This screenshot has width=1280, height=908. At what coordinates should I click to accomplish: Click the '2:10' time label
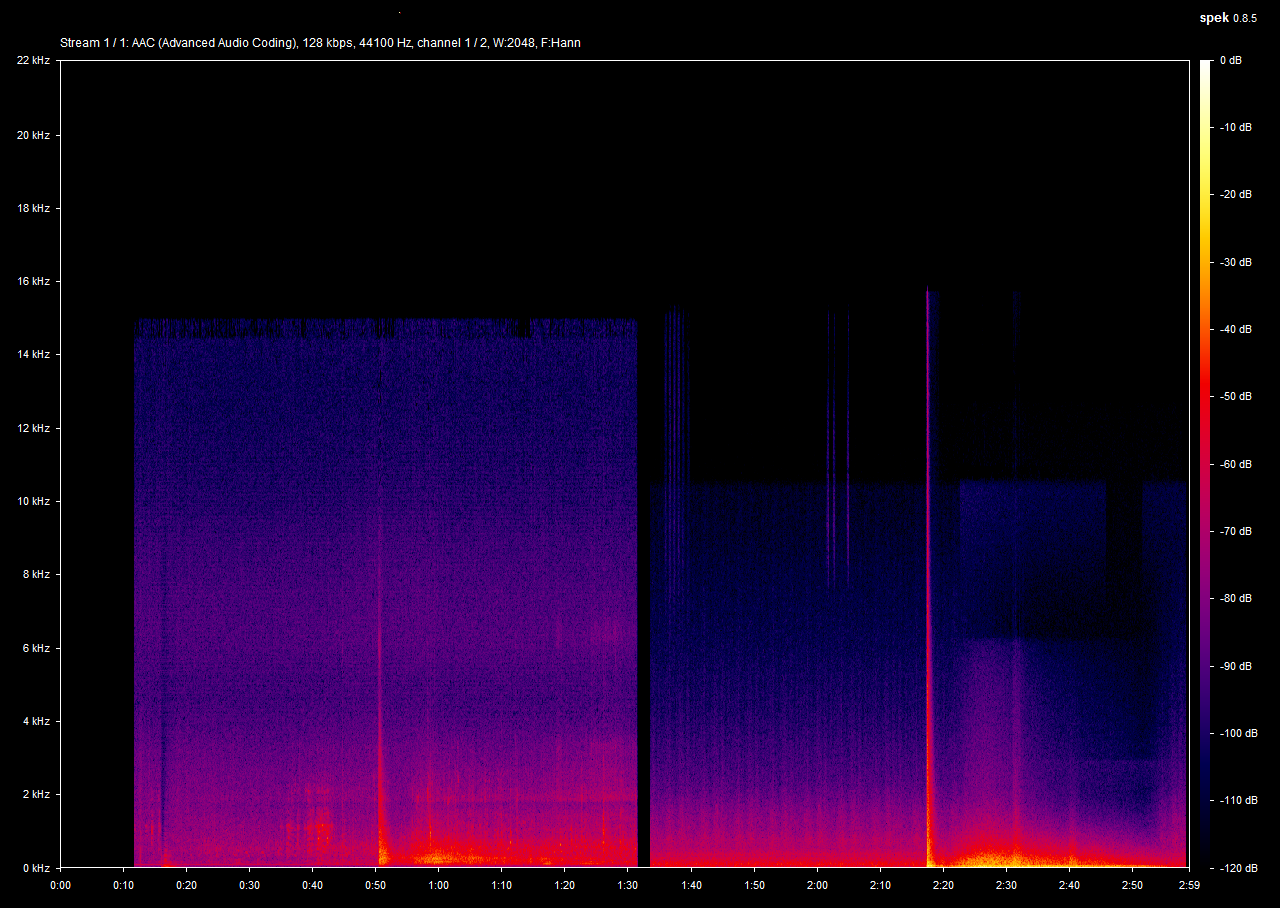pyautogui.click(x=879, y=885)
